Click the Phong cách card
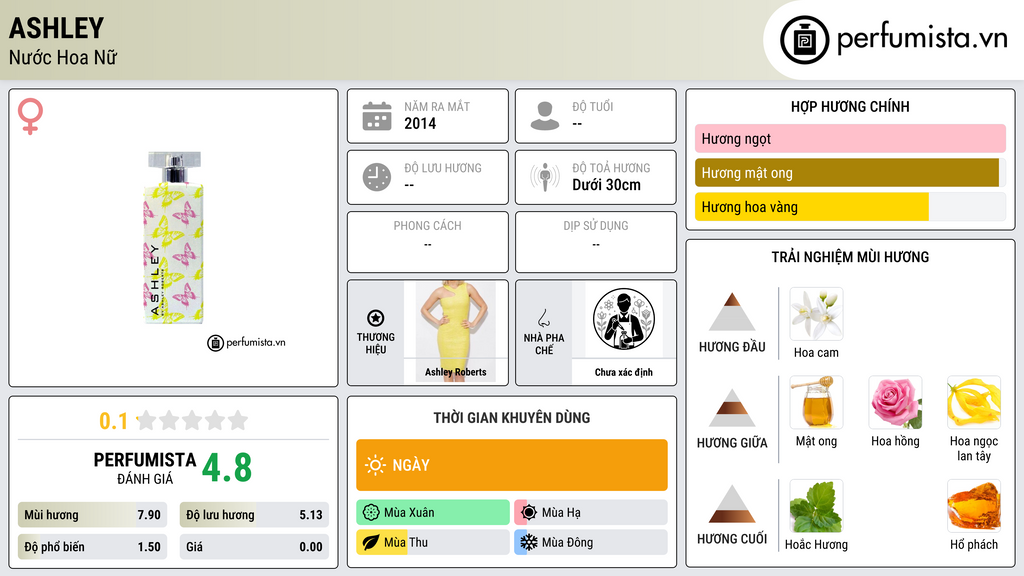This screenshot has width=1024, height=576. coord(428,242)
